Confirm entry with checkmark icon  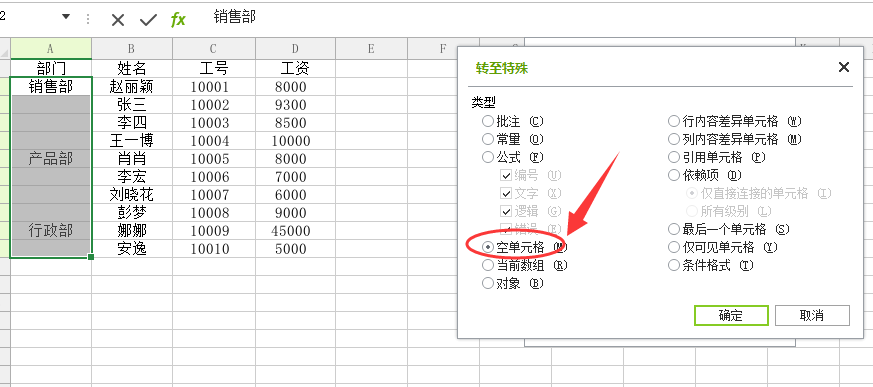[x=148, y=20]
